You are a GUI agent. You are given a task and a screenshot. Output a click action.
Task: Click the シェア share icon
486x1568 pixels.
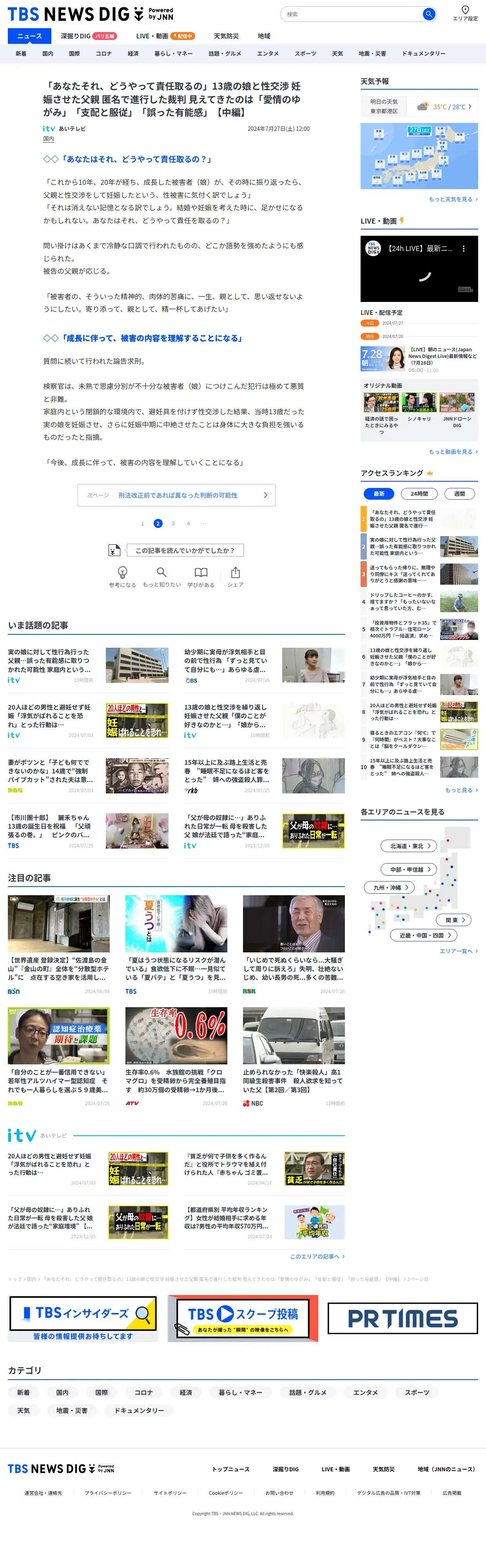(236, 572)
